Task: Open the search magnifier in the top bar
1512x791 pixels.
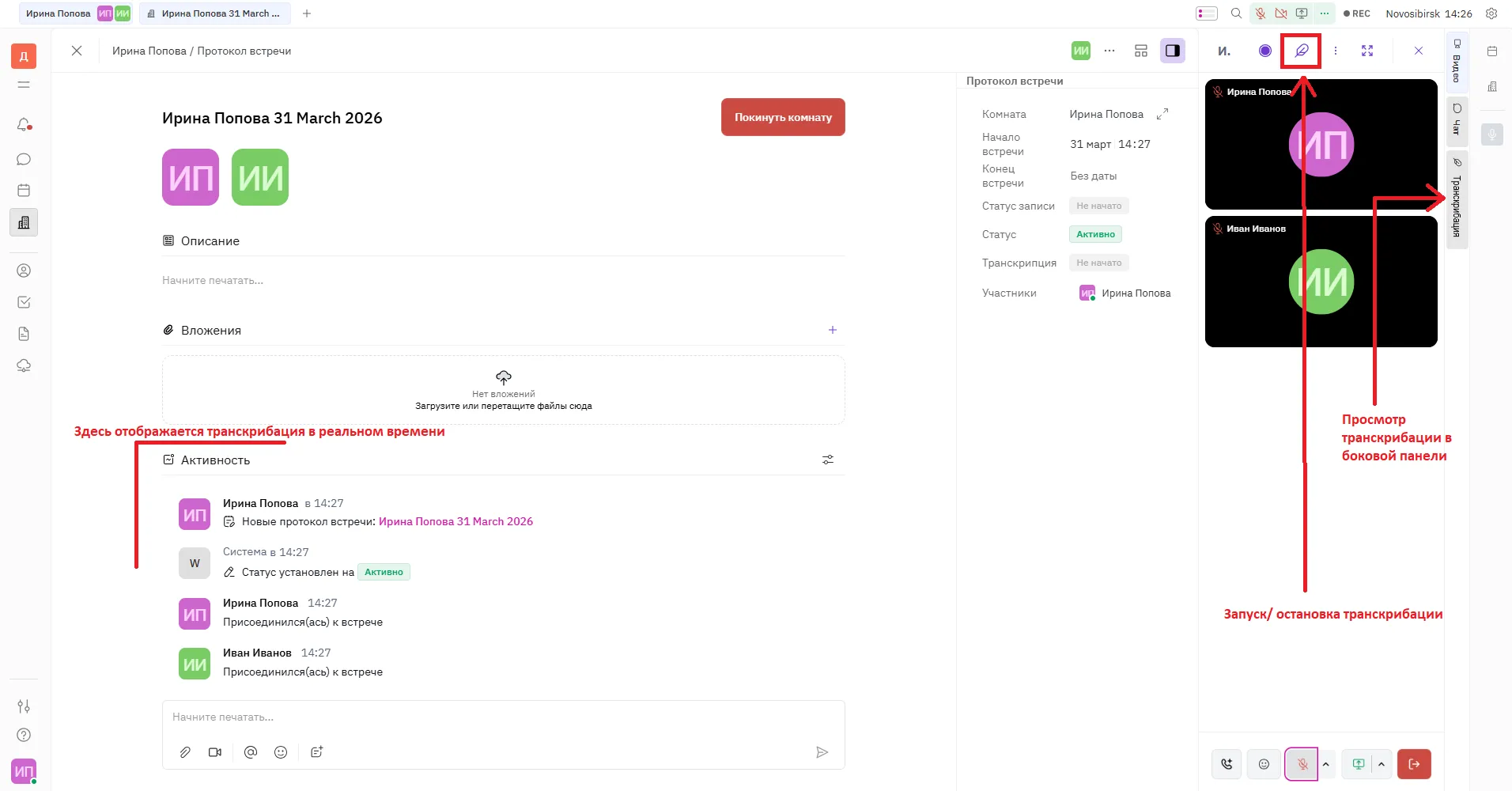Action: tap(1236, 13)
